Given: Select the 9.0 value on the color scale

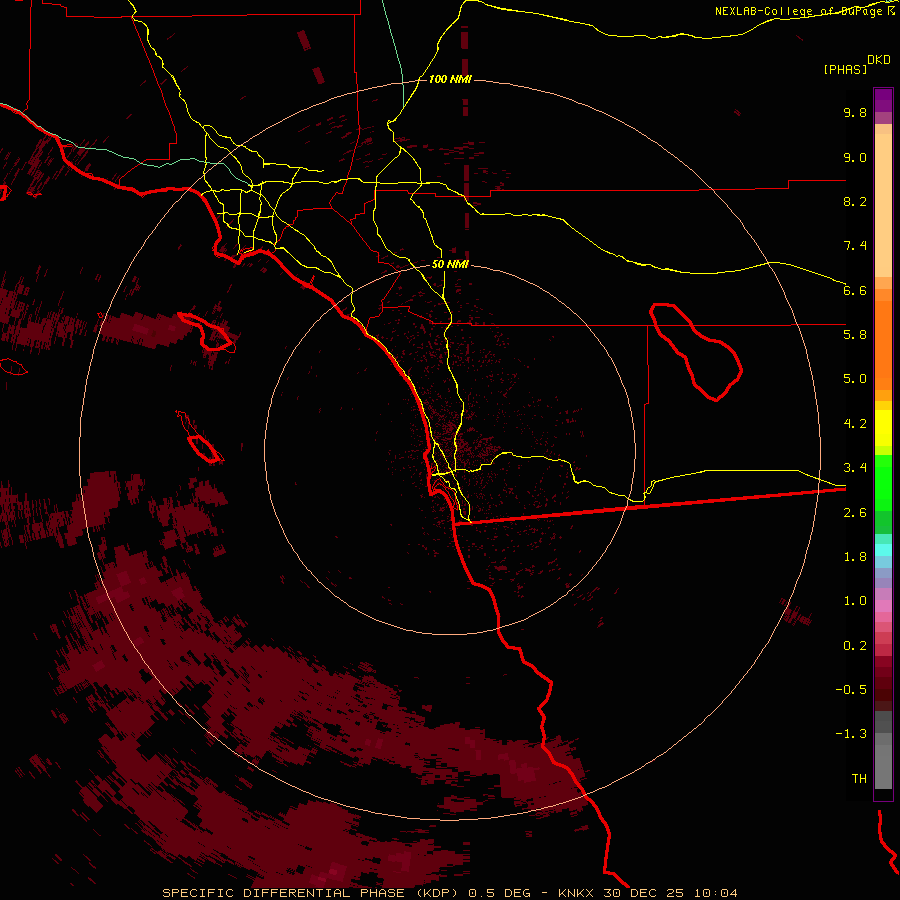Looking at the screenshot, I should [855, 157].
